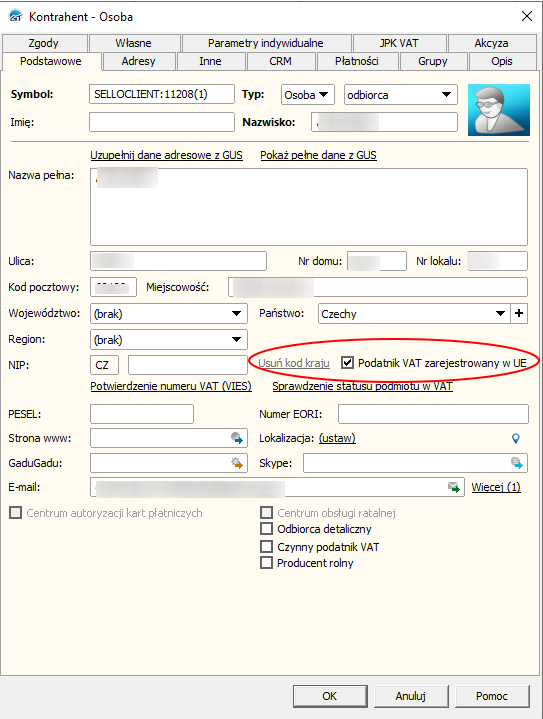Click the Kontrahent window title icon
The image size is (543, 719).
click(16, 16)
